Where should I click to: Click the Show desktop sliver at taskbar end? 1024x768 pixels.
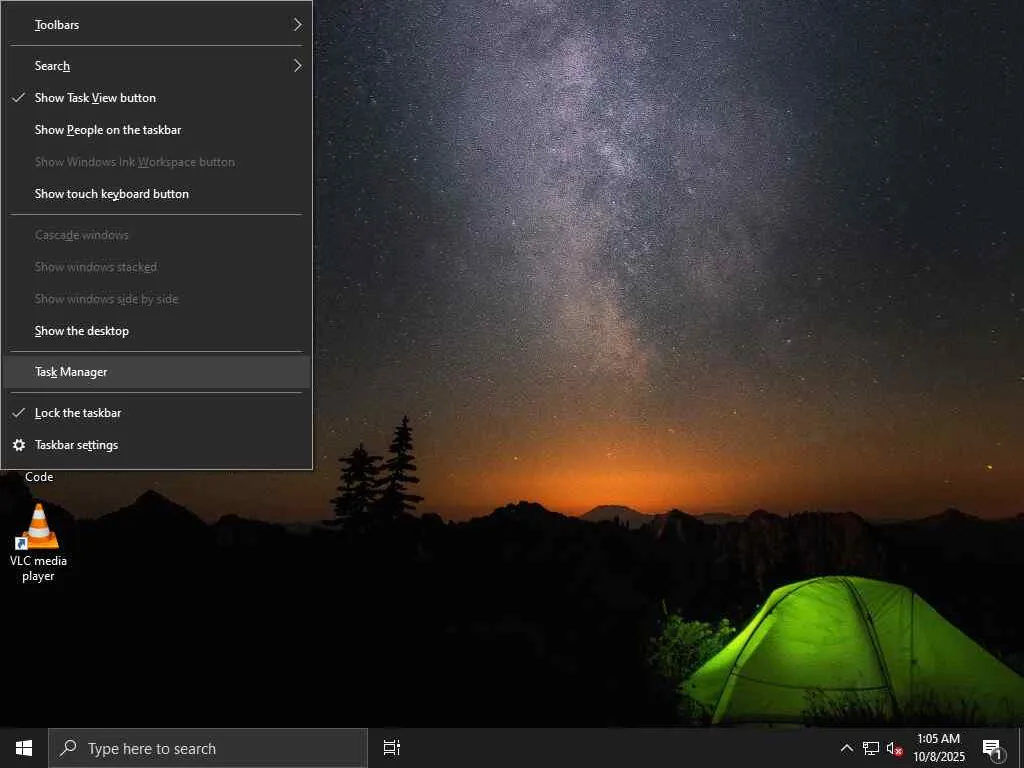point(1021,748)
